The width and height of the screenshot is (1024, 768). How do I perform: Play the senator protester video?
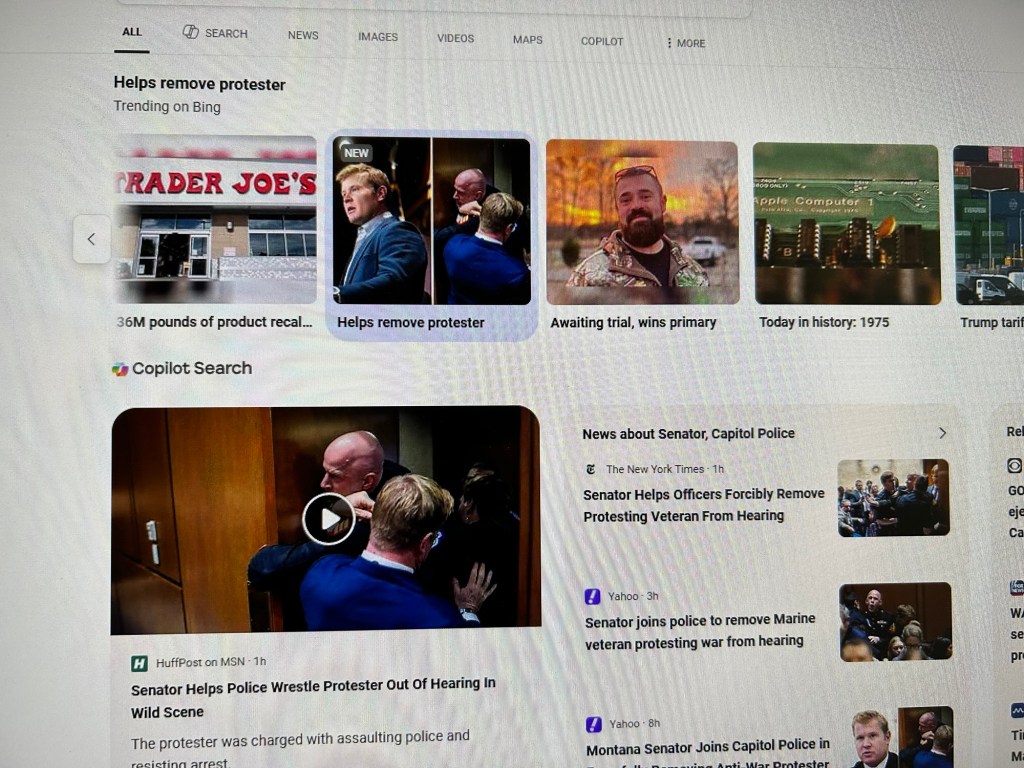(328, 518)
